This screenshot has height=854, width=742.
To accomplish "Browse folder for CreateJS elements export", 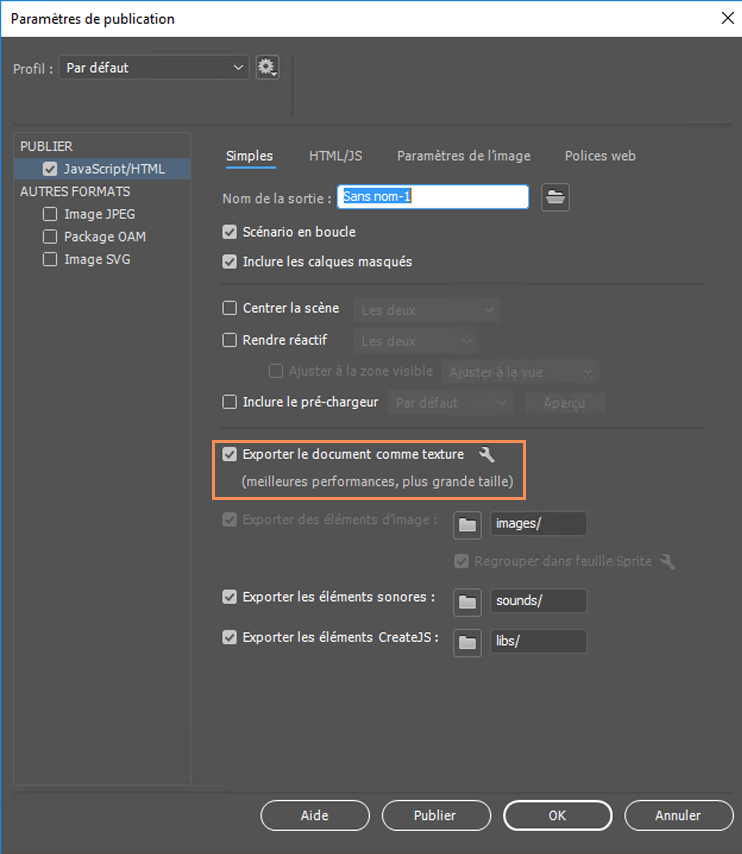I will [467, 642].
